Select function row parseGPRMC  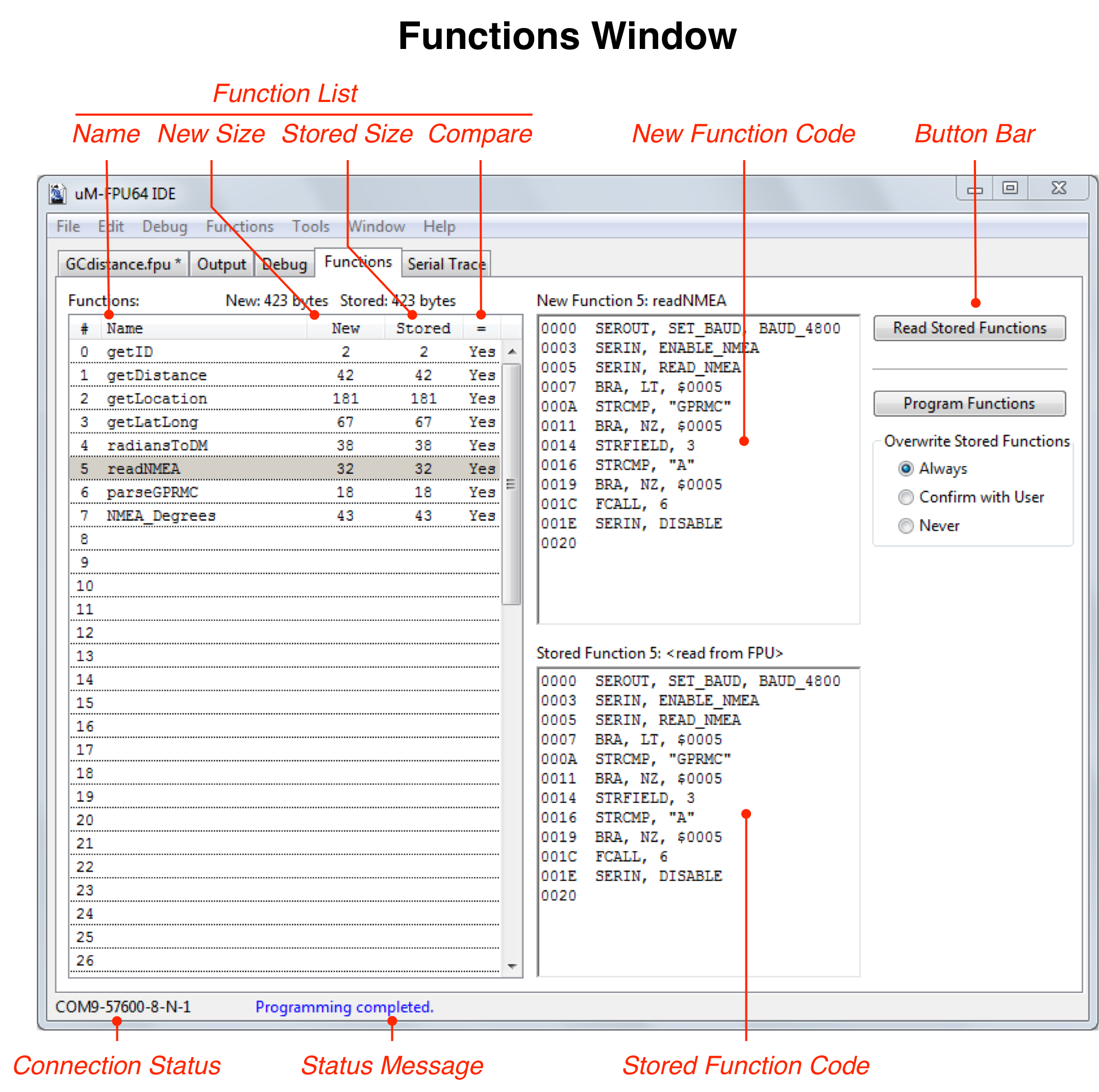click(x=284, y=492)
